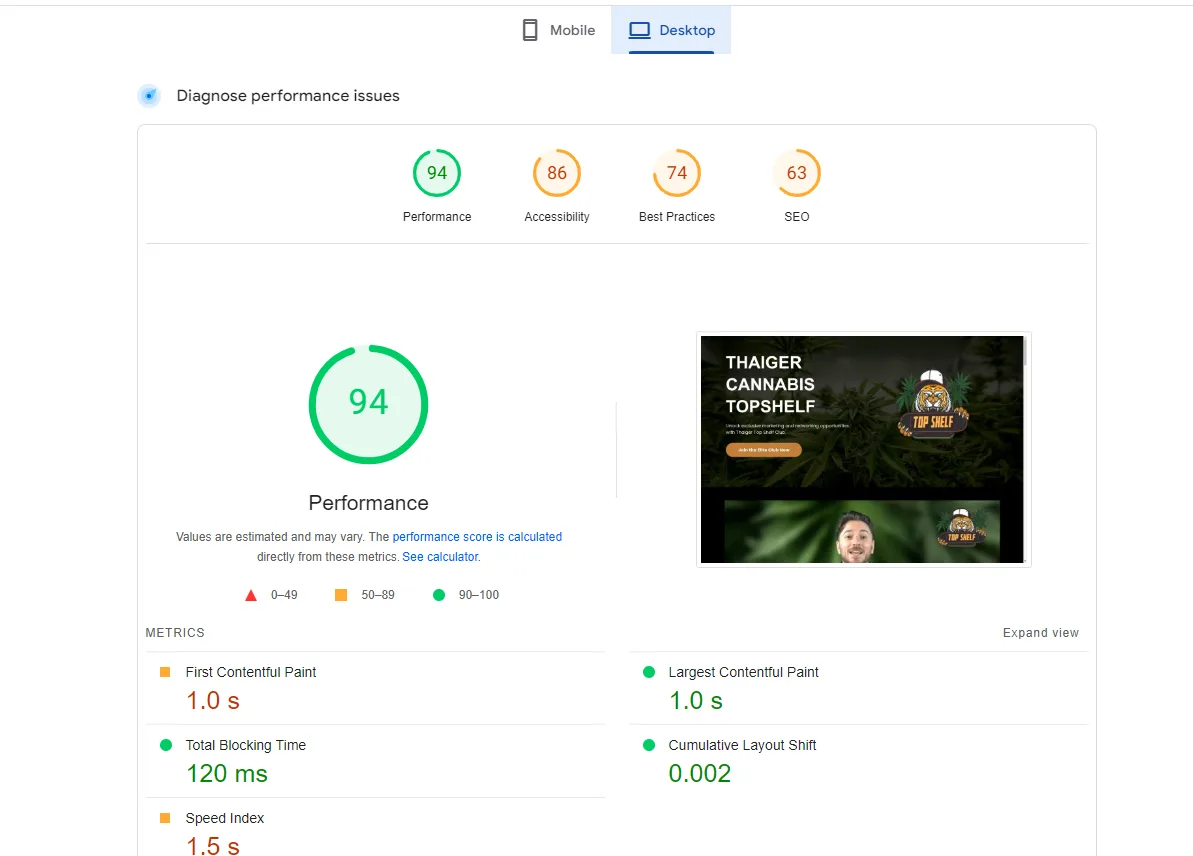This screenshot has width=1193, height=856.
Task: Select the Best Practices 74 gauge
Action: (x=677, y=173)
